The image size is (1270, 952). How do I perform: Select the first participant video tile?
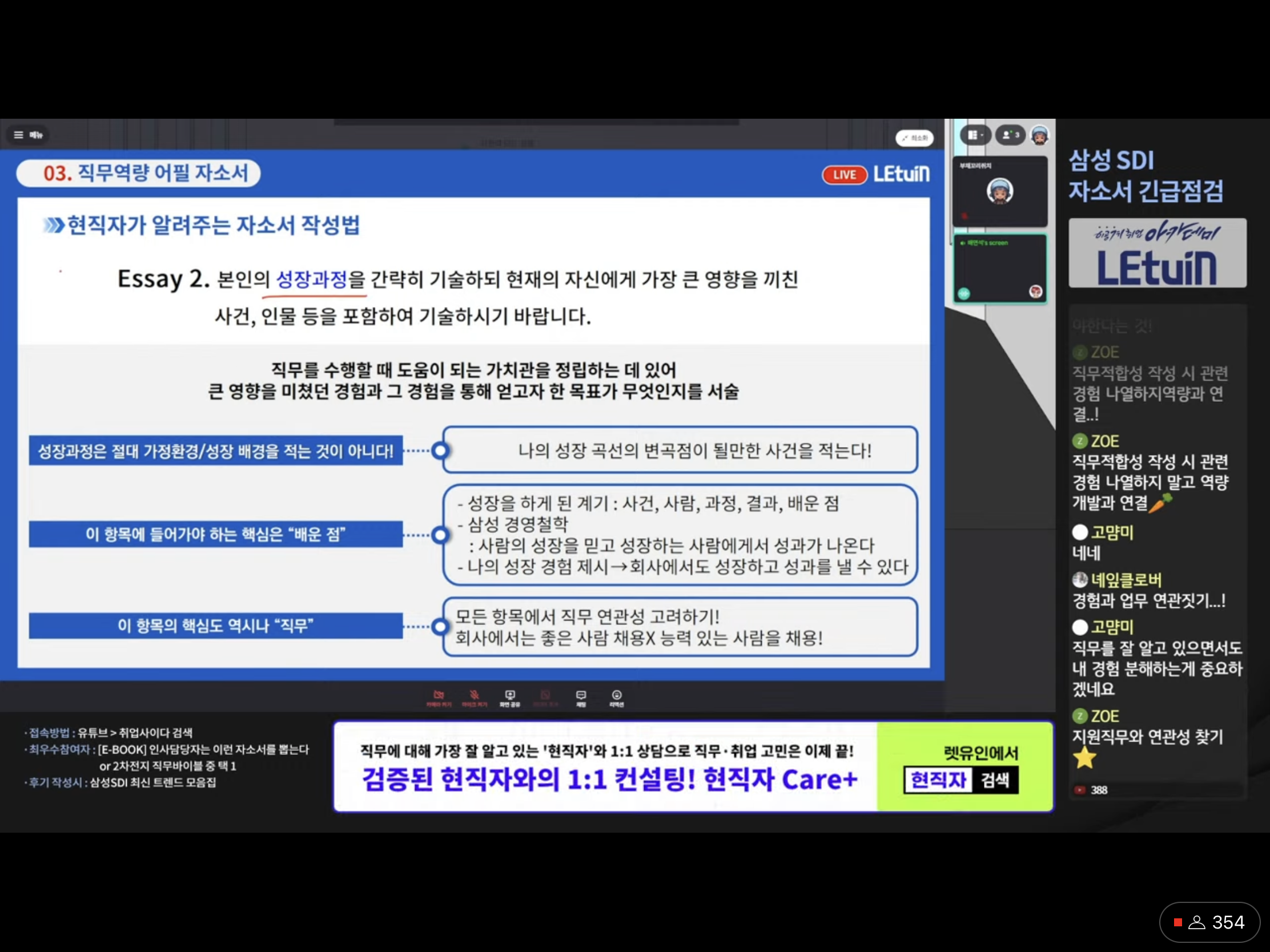tap(999, 192)
